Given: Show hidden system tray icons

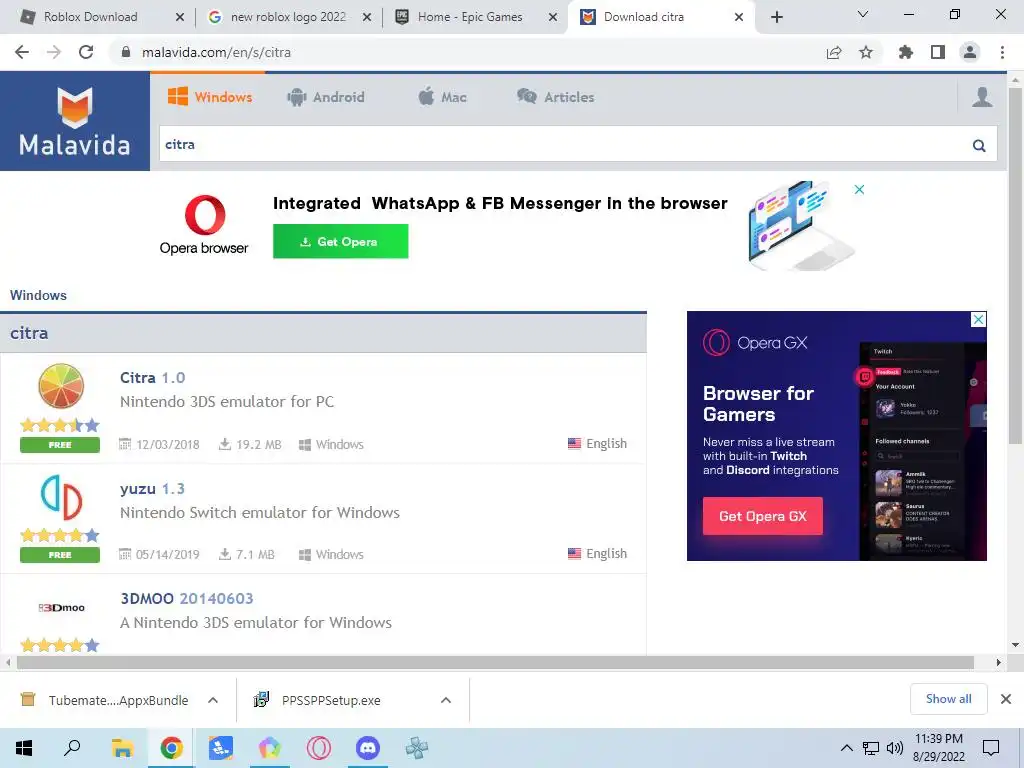Looking at the screenshot, I should [x=846, y=748].
